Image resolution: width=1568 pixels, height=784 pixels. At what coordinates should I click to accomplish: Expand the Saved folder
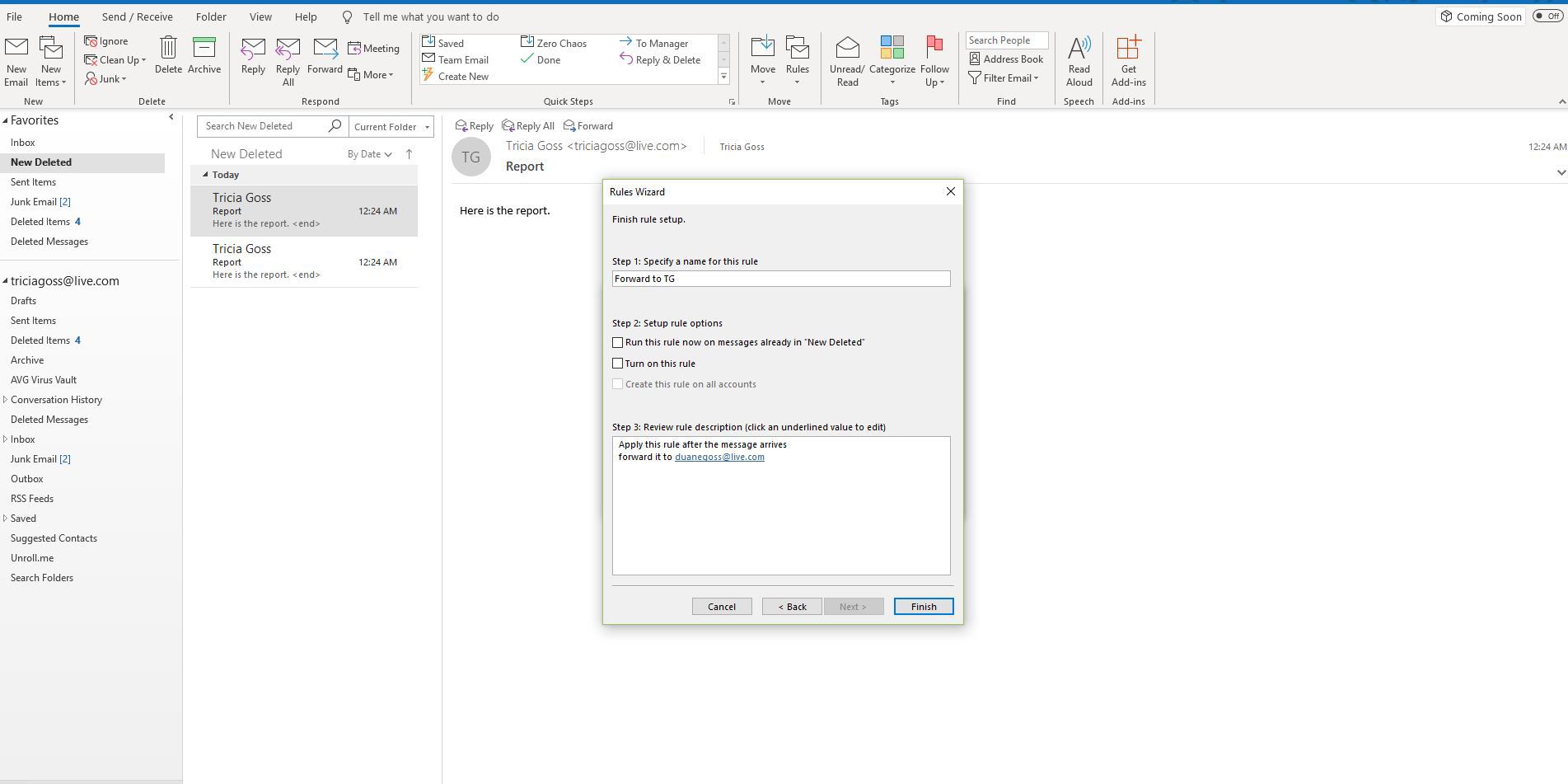5,519
